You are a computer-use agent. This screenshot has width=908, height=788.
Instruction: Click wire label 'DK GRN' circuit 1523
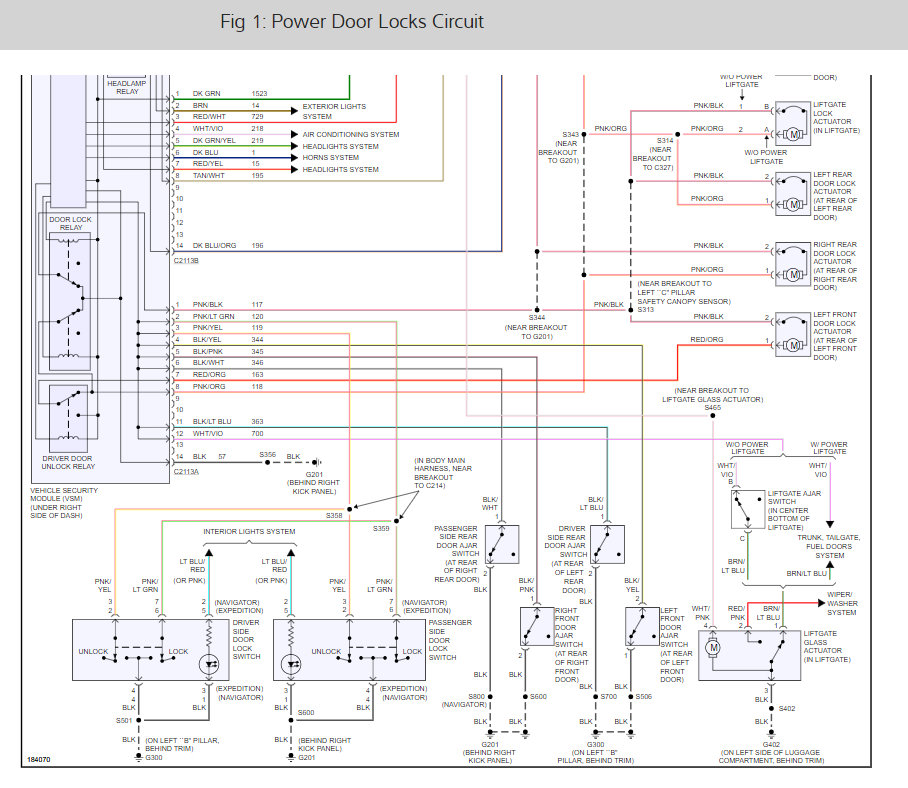(x=206, y=93)
